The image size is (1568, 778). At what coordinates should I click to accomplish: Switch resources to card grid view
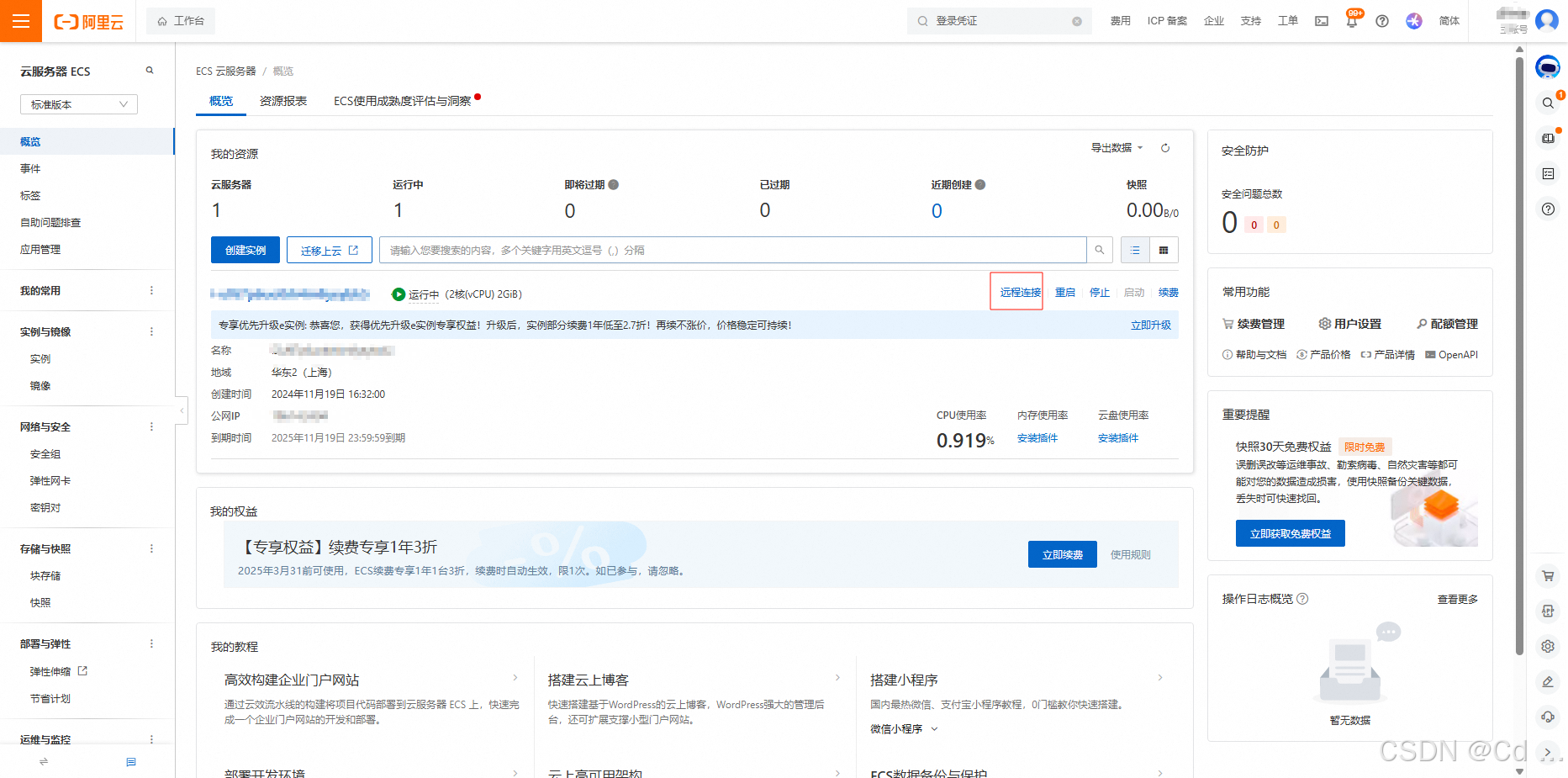click(1164, 250)
